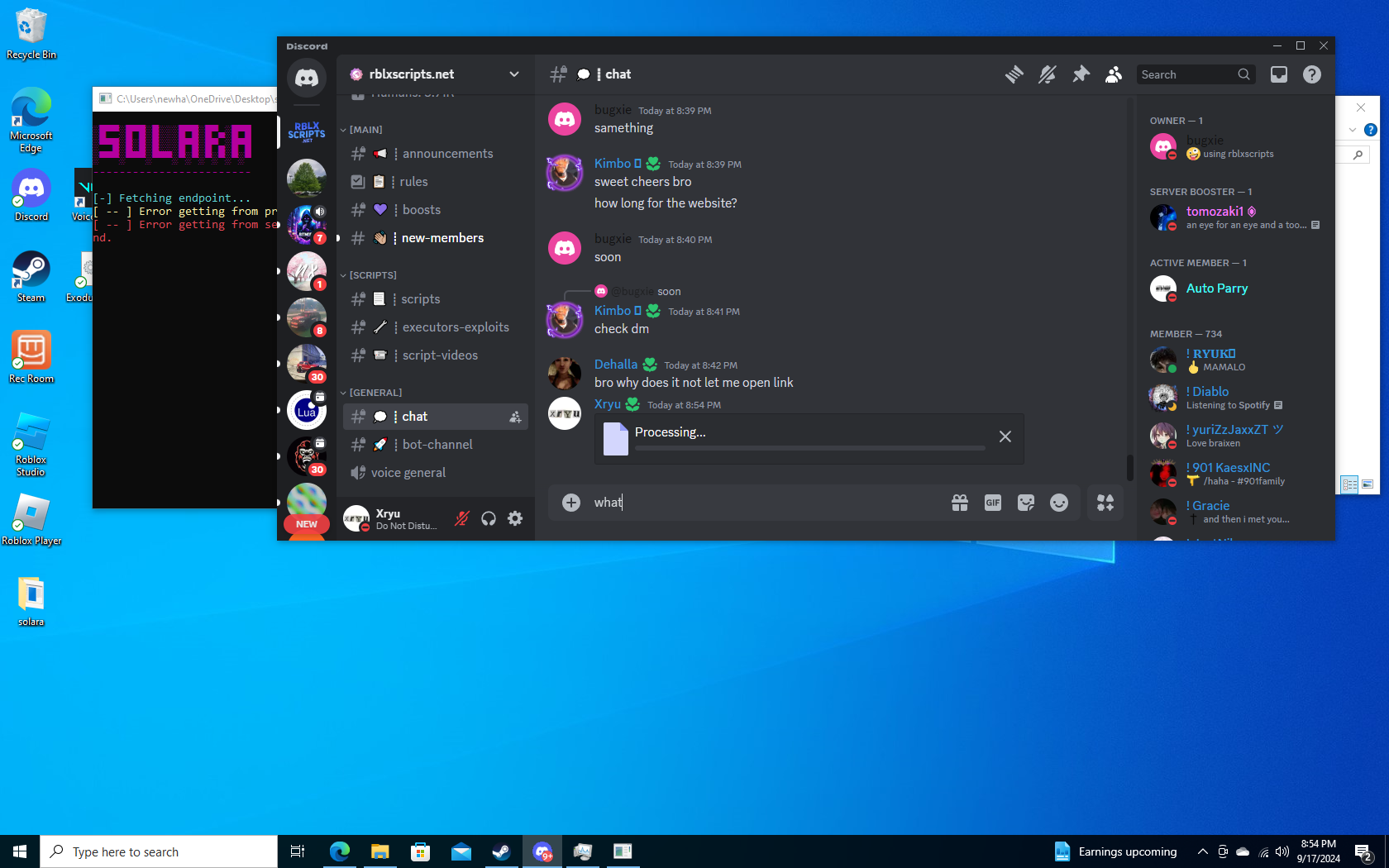Open ! 901 KaesxINC member profile
This screenshot has height=868, width=1389.
(x=1235, y=474)
